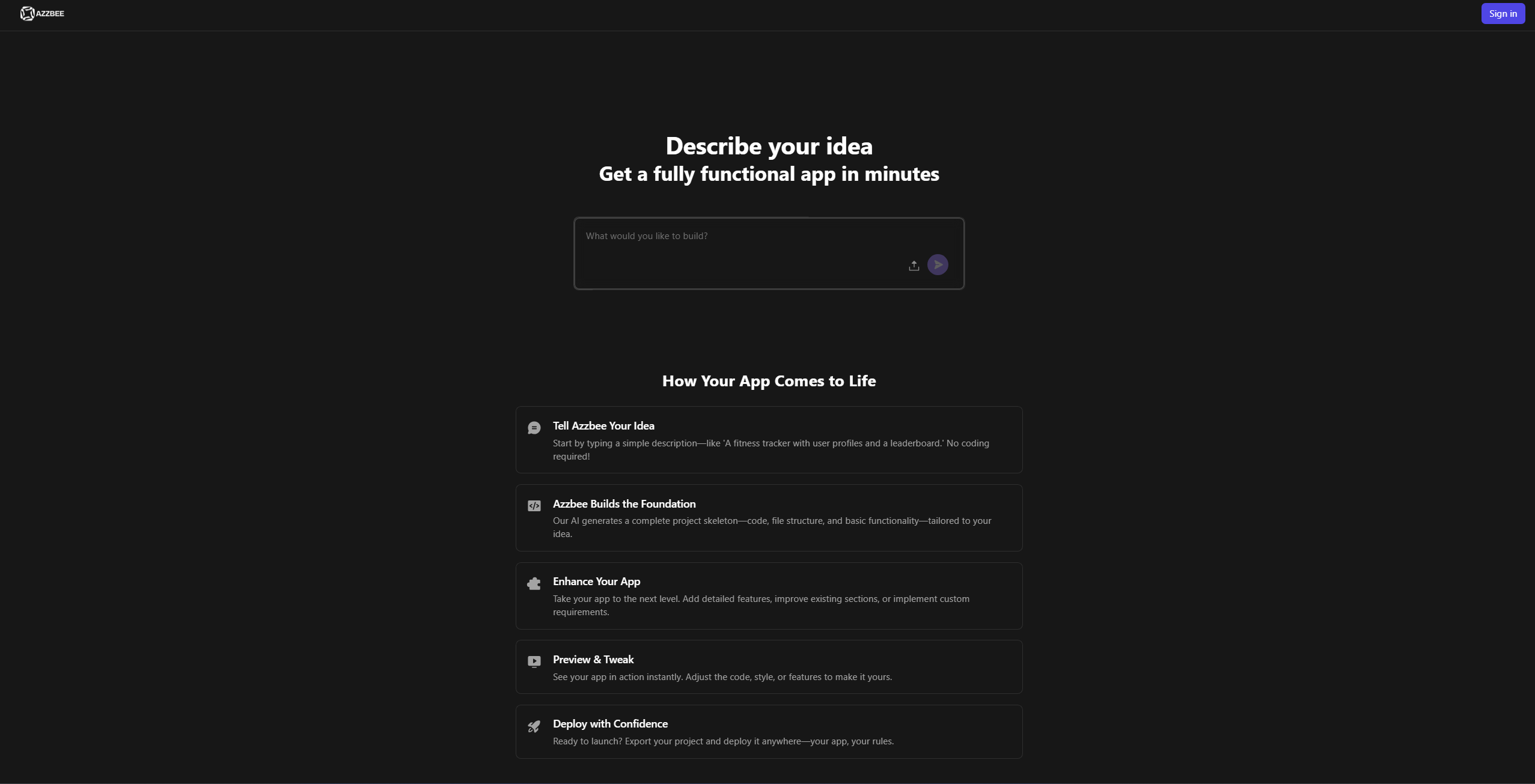
Task: Click the rocket deploy icon
Action: [534, 726]
